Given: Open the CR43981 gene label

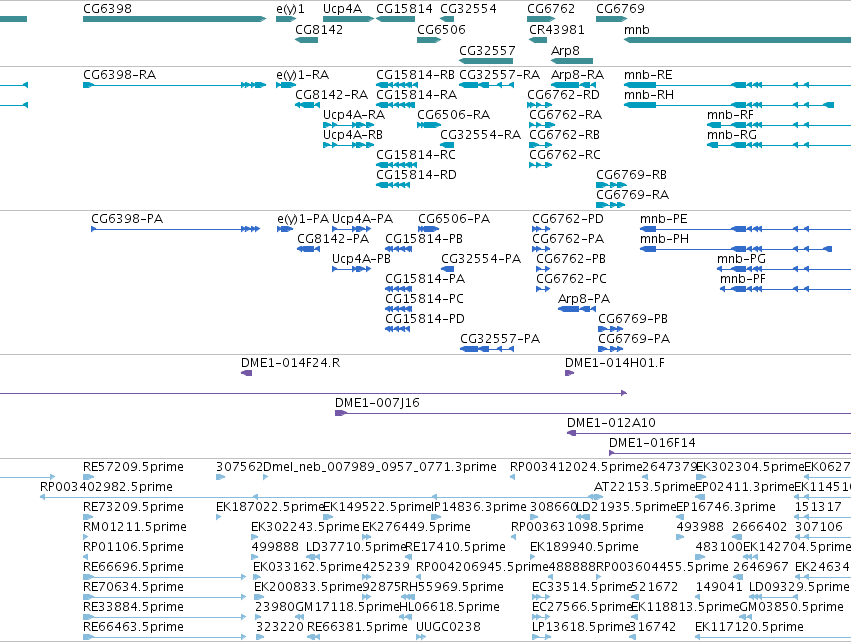Looking at the screenshot, I should click(x=557, y=29).
